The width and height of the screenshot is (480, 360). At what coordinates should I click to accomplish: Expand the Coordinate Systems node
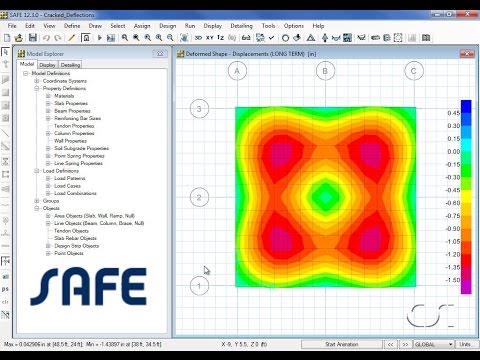pyautogui.click(x=37, y=81)
